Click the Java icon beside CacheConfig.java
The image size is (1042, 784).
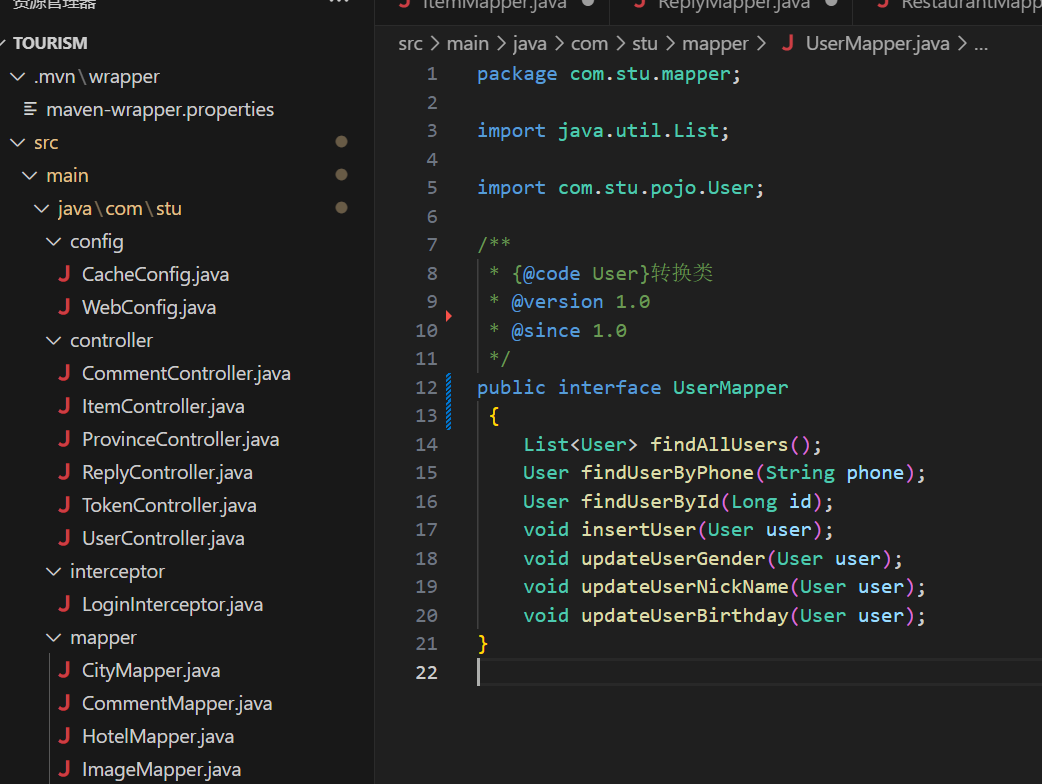tap(64, 275)
